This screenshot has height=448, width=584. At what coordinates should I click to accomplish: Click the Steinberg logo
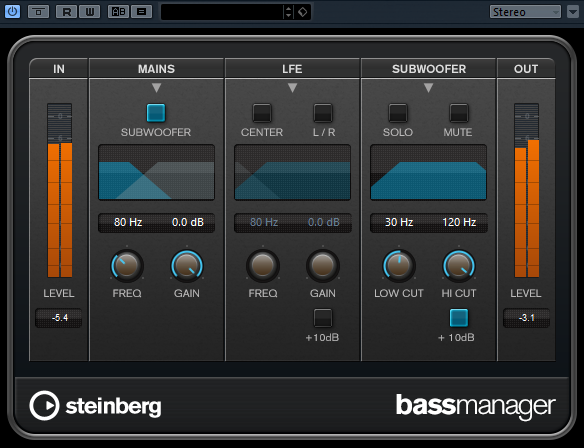point(95,406)
